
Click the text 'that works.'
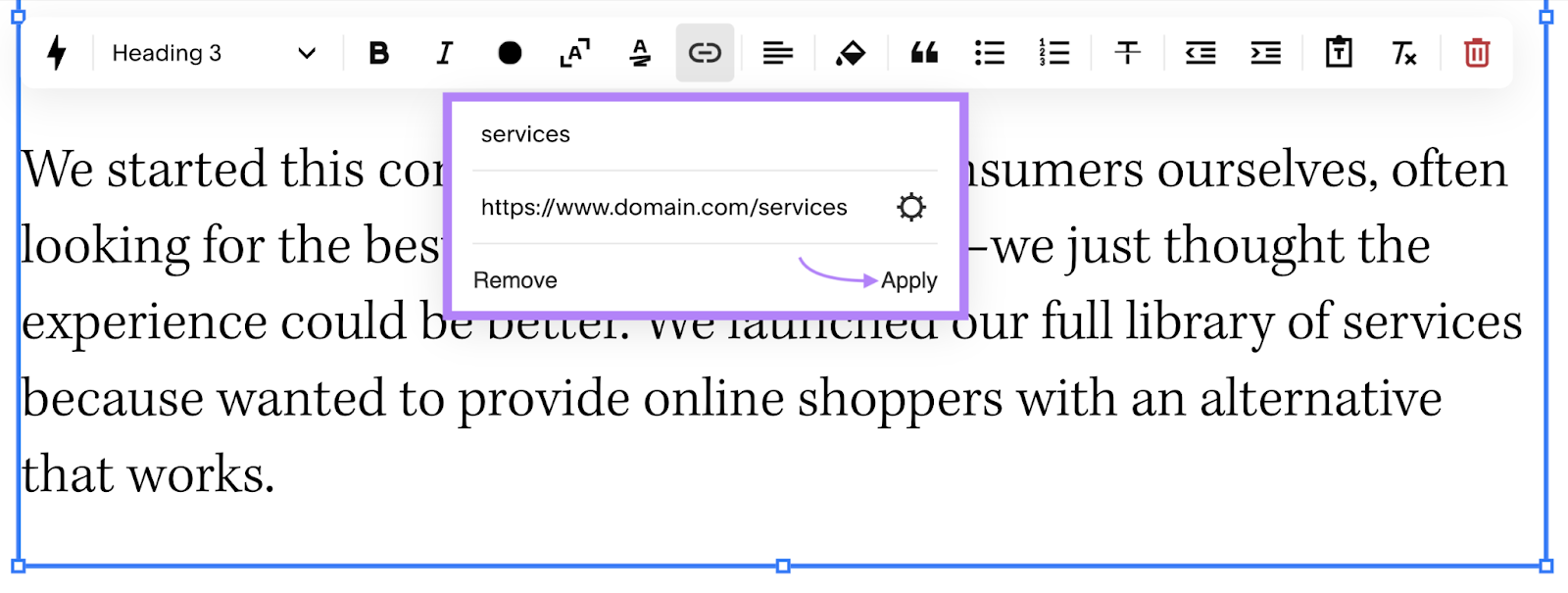click(148, 474)
